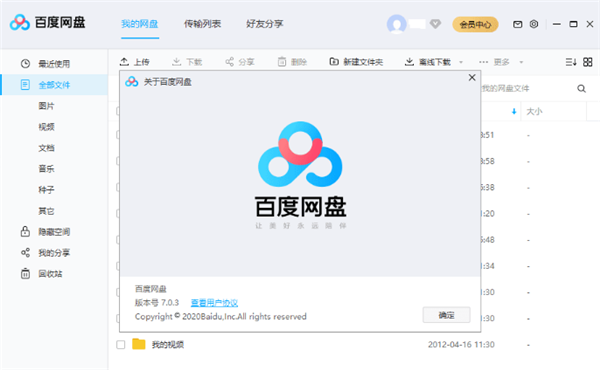
Task: Maximize the Baidu Netdisk window
Action: (573, 24)
